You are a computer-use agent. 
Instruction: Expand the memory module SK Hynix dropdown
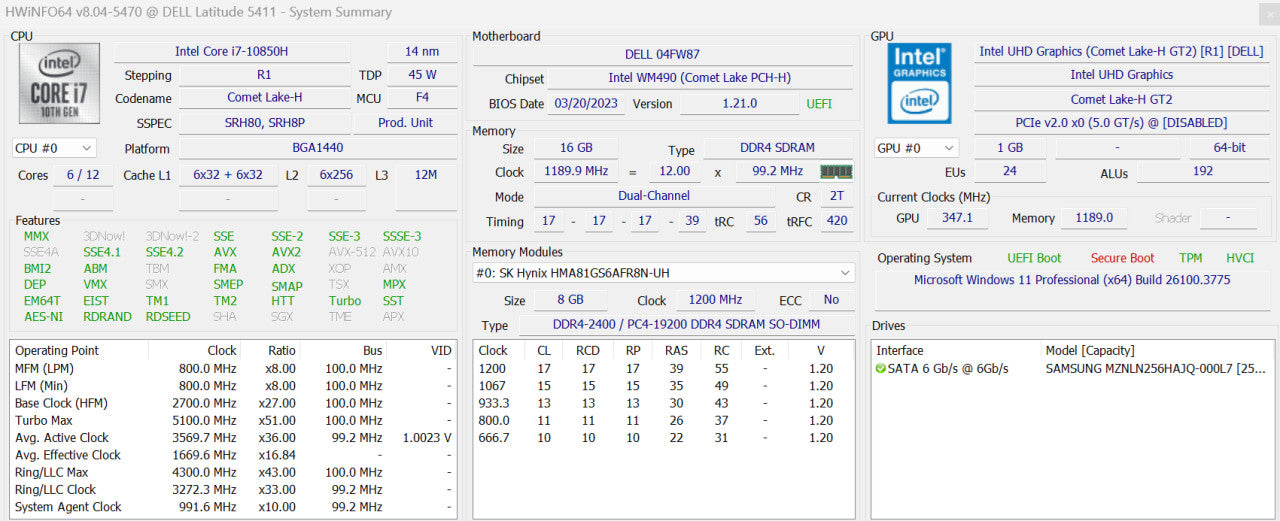tap(664, 272)
